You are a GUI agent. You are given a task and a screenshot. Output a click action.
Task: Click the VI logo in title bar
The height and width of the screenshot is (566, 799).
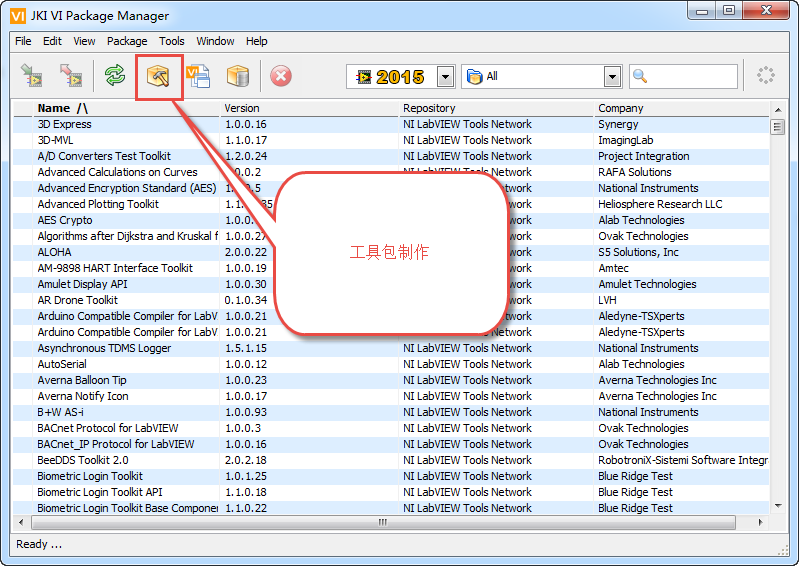click(x=18, y=16)
